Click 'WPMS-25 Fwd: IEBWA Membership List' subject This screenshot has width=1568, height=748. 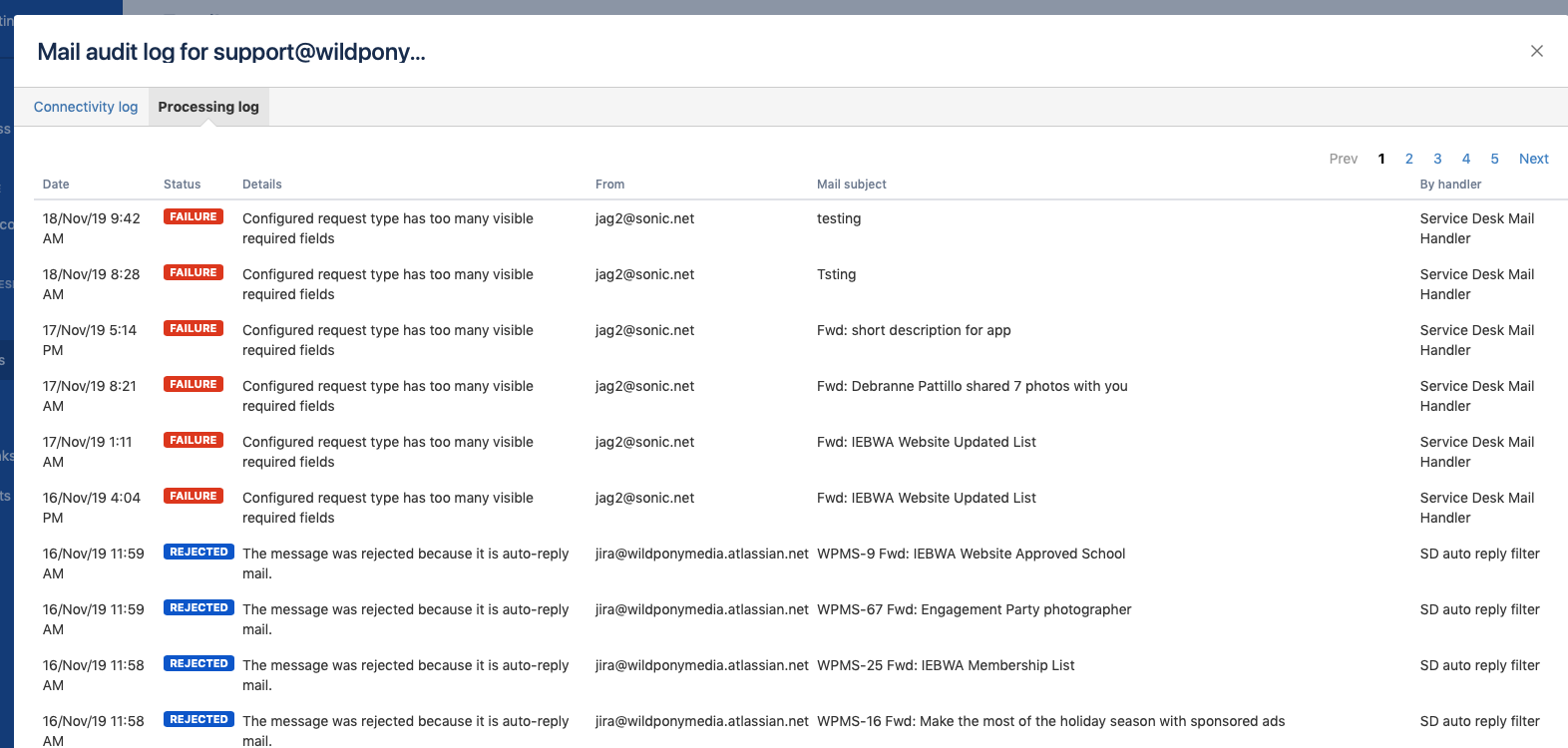pyautogui.click(x=946, y=665)
